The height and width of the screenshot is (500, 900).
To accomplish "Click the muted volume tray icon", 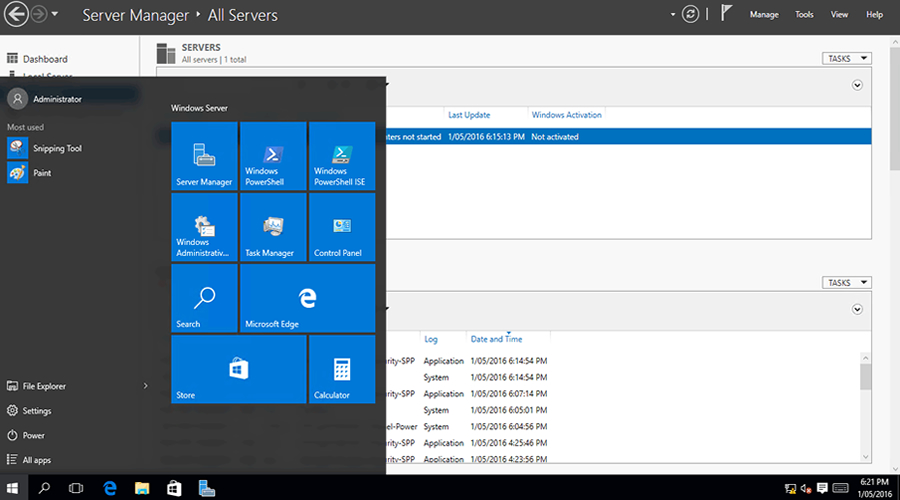I will pos(806,489).
